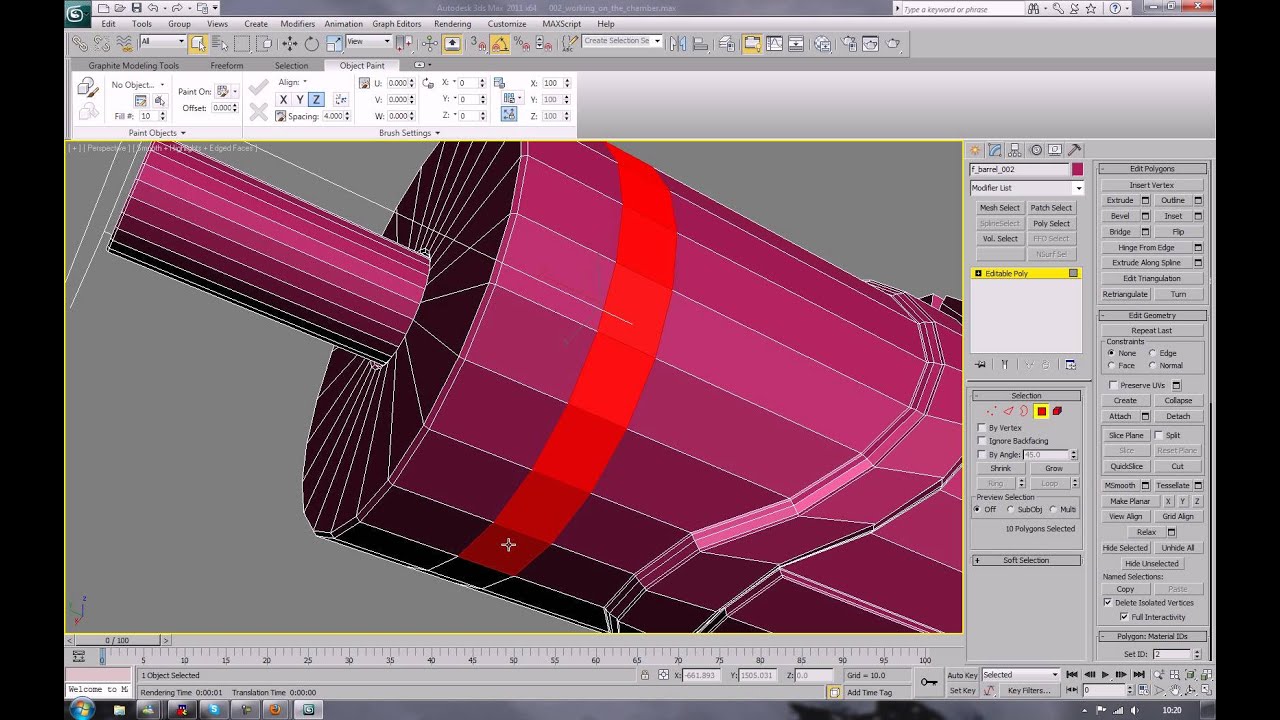Switch to the Freeform ribbon tab
Viewport: 1280px width, 720px height.
pyautogui.click(x=227, y=66)
